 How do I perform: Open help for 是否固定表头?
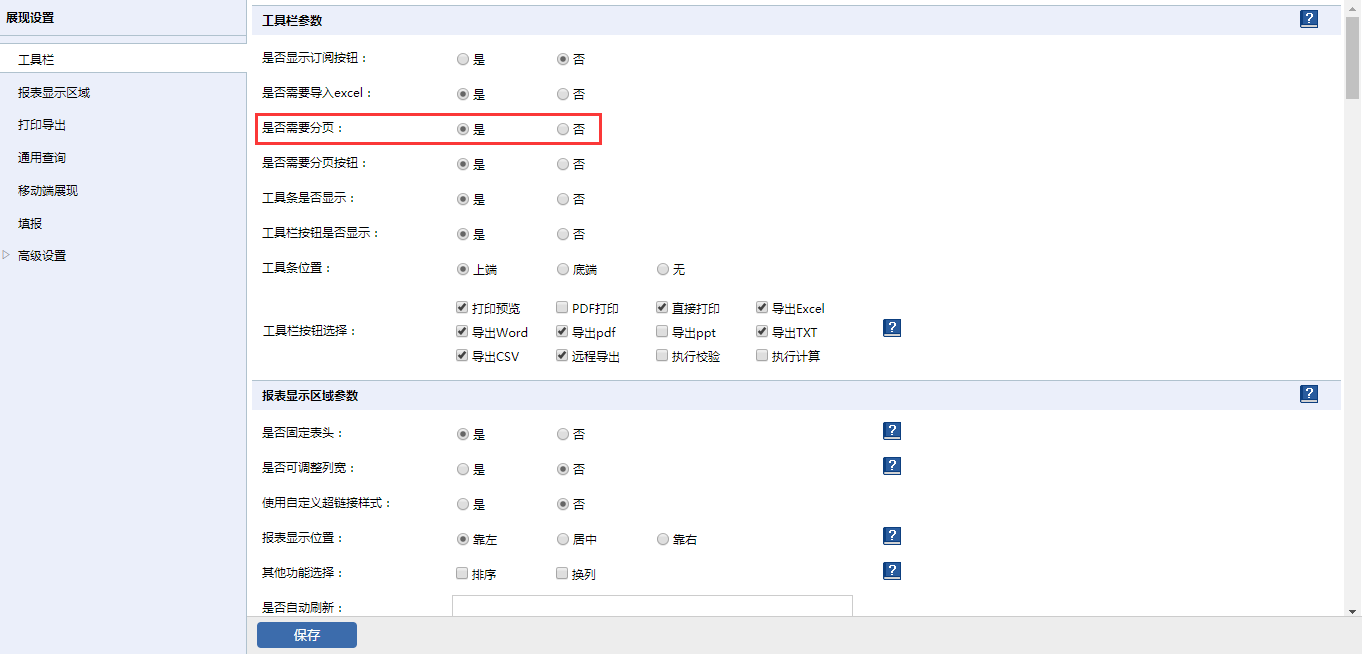point(893,431)
